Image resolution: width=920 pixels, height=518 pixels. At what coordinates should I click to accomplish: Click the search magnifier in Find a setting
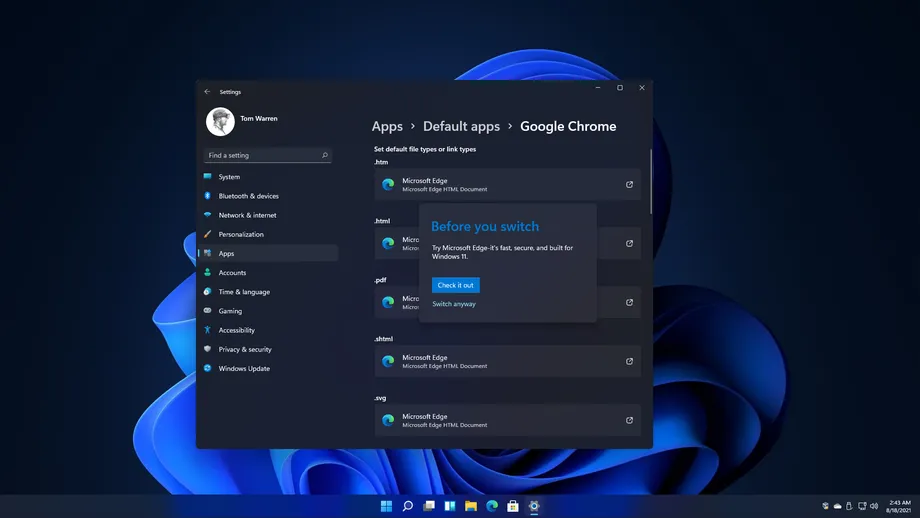point(325,156)
